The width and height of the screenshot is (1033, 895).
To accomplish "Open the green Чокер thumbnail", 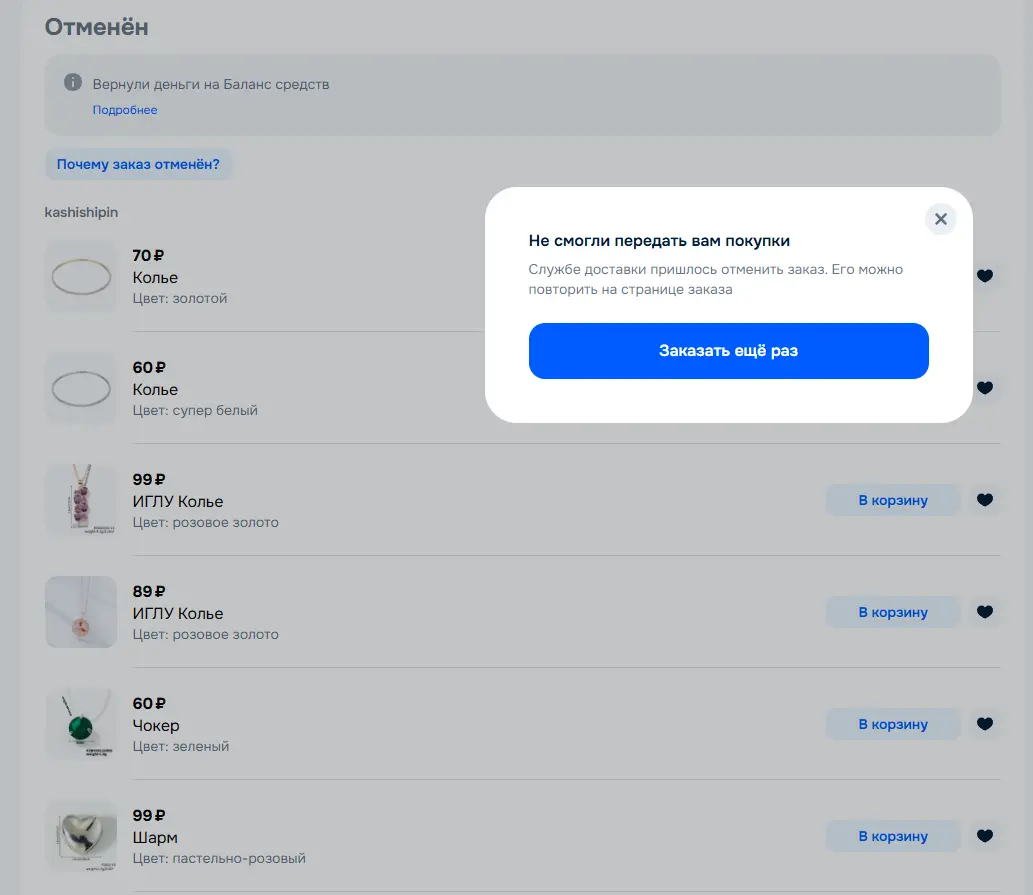I will [81, 724].
